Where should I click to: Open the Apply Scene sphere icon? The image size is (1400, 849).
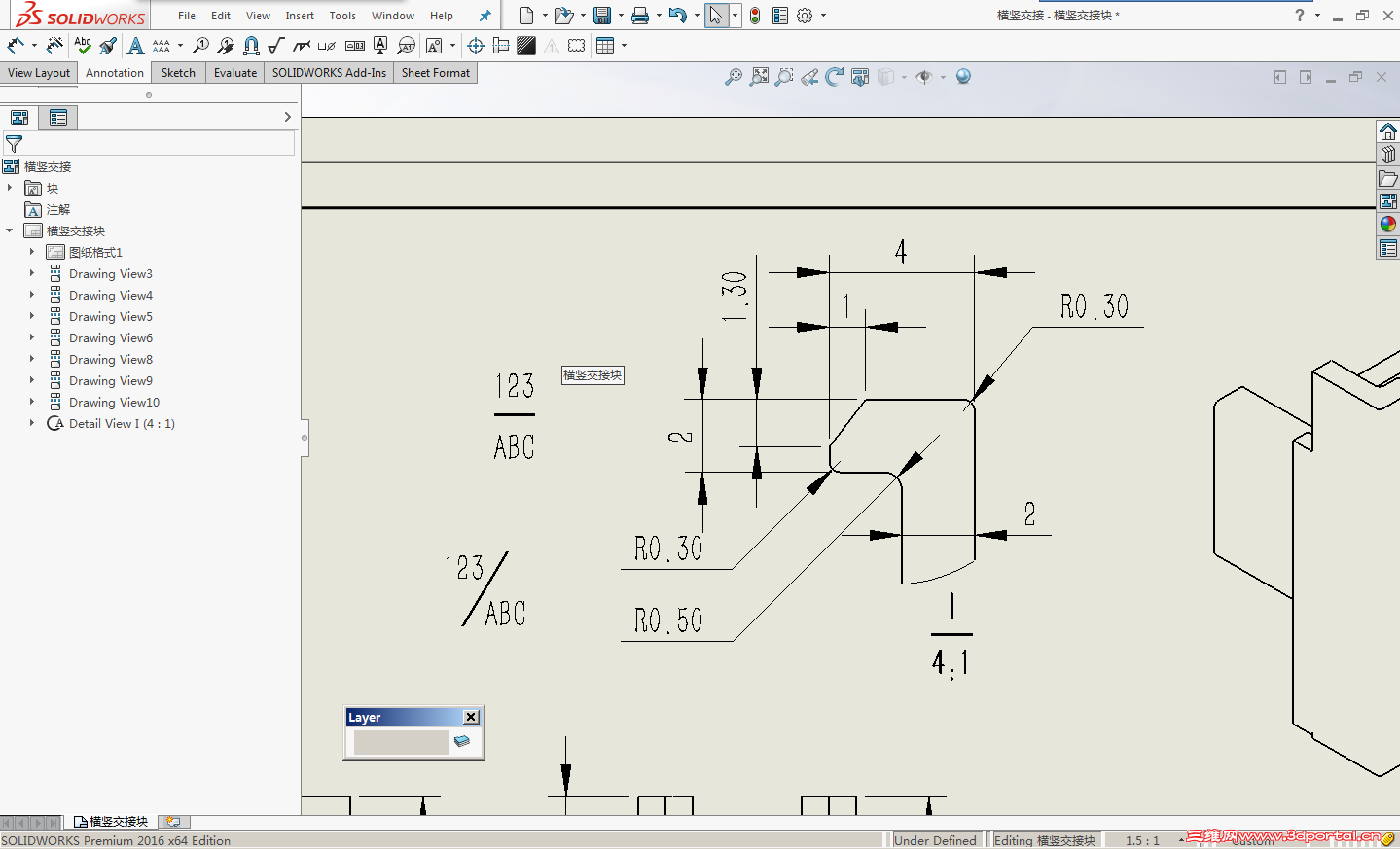(963, 77)
